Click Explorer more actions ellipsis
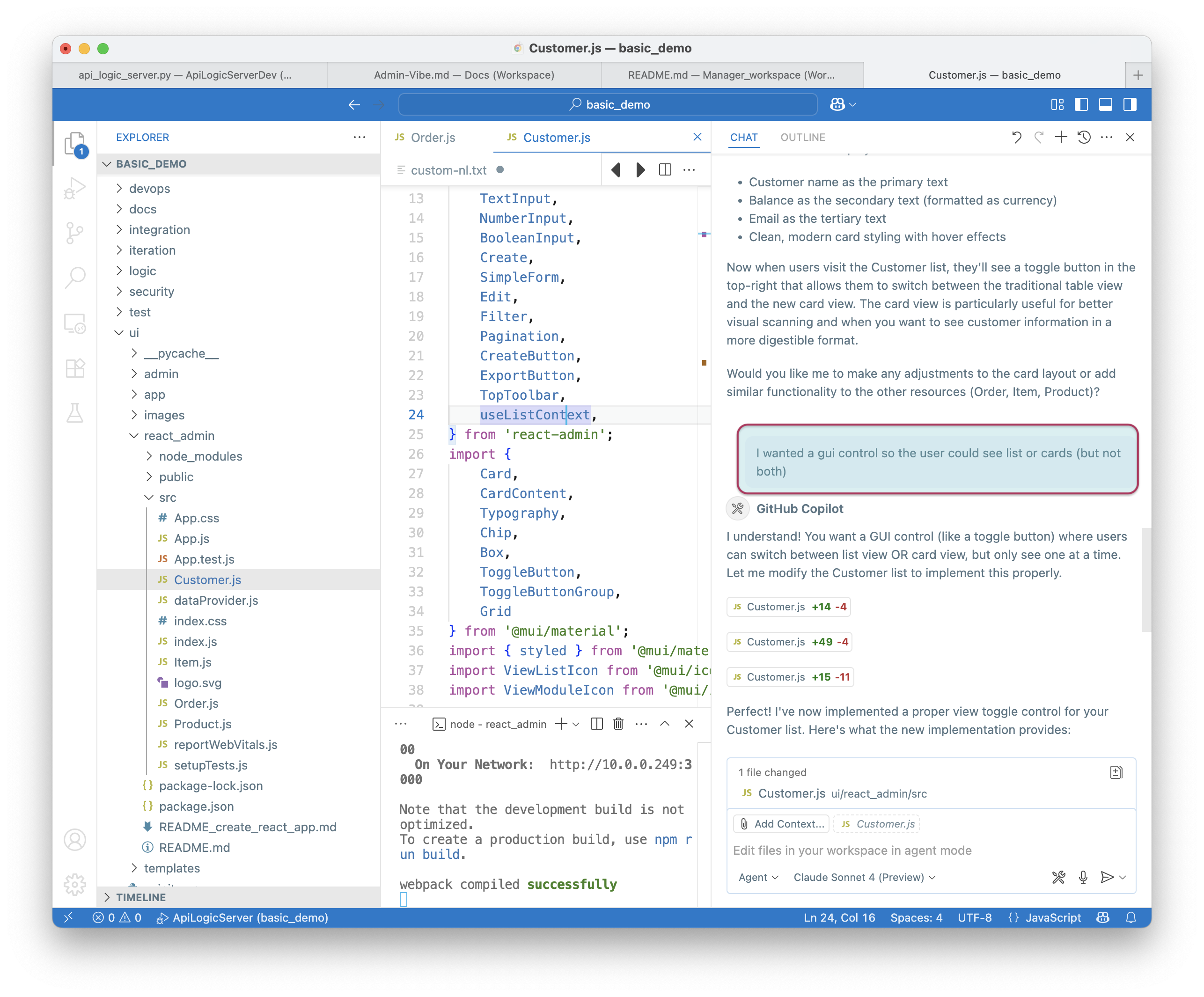 click(360, 137)
